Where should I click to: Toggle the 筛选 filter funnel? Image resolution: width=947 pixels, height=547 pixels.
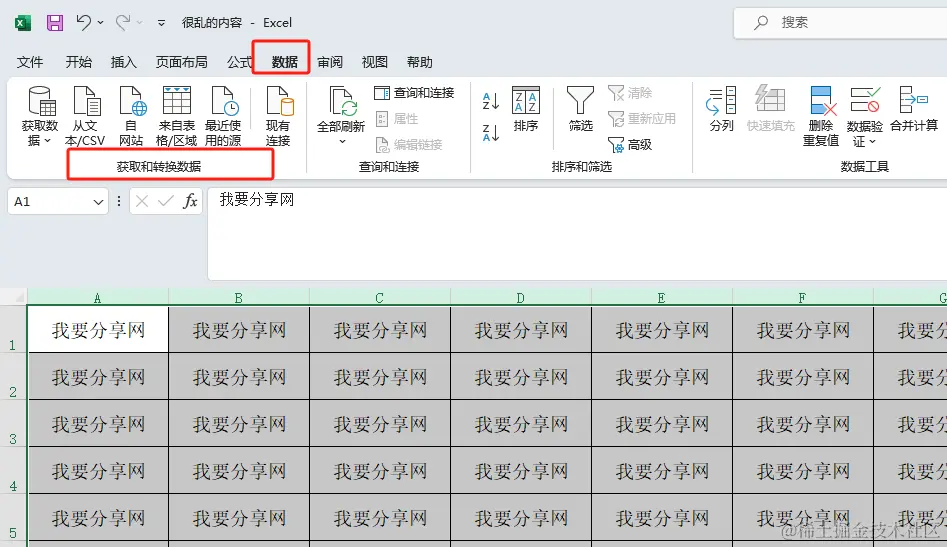(580, 109)
